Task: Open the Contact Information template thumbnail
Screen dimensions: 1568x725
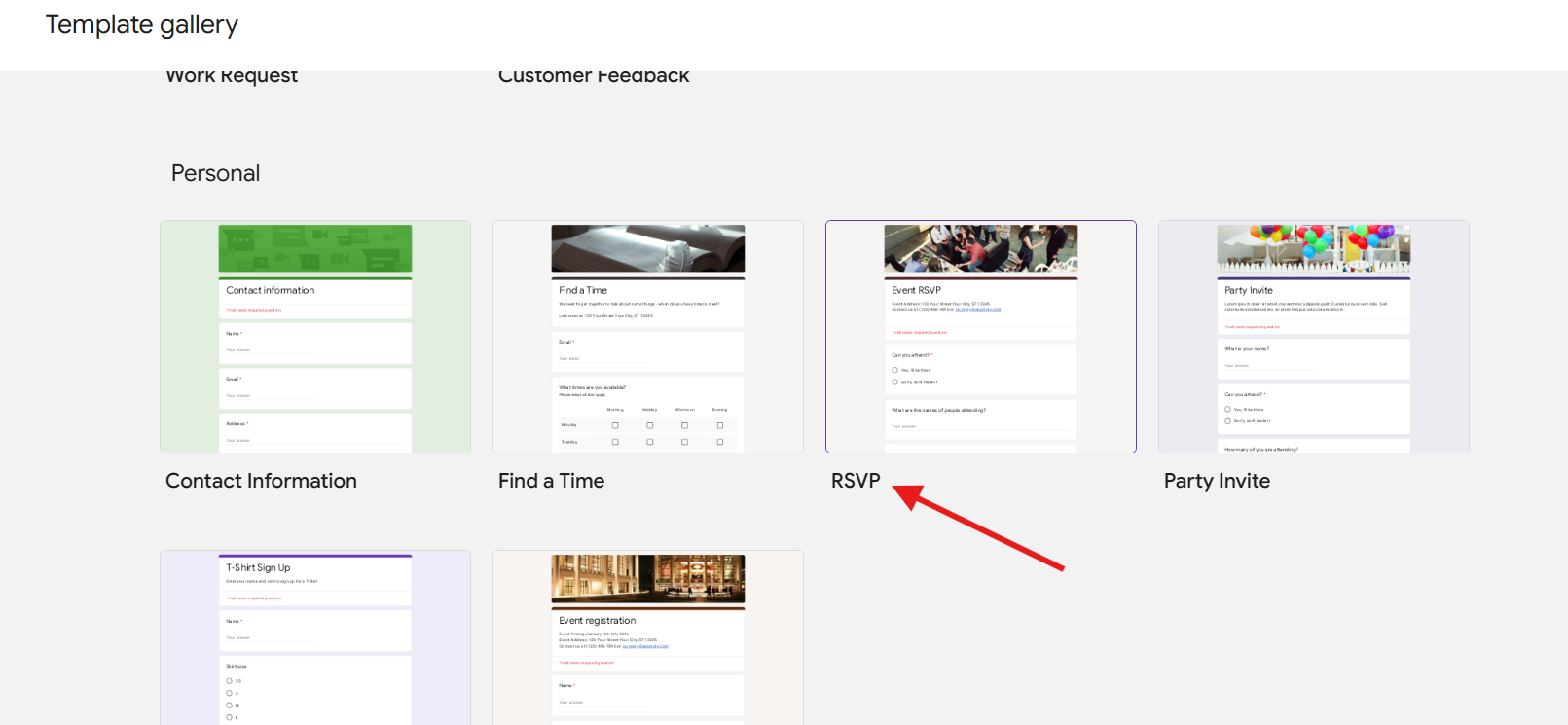Action: click(315, 337)
